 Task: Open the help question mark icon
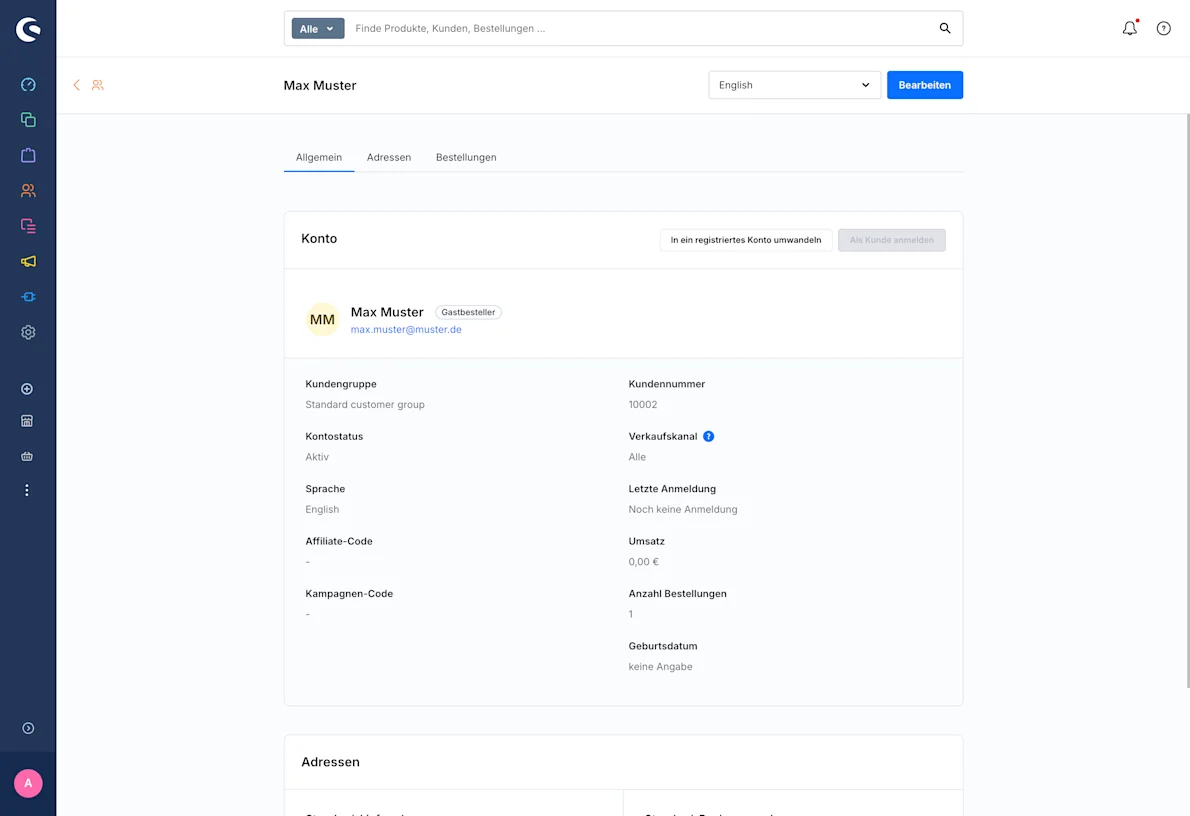[x=1163, y=28]
